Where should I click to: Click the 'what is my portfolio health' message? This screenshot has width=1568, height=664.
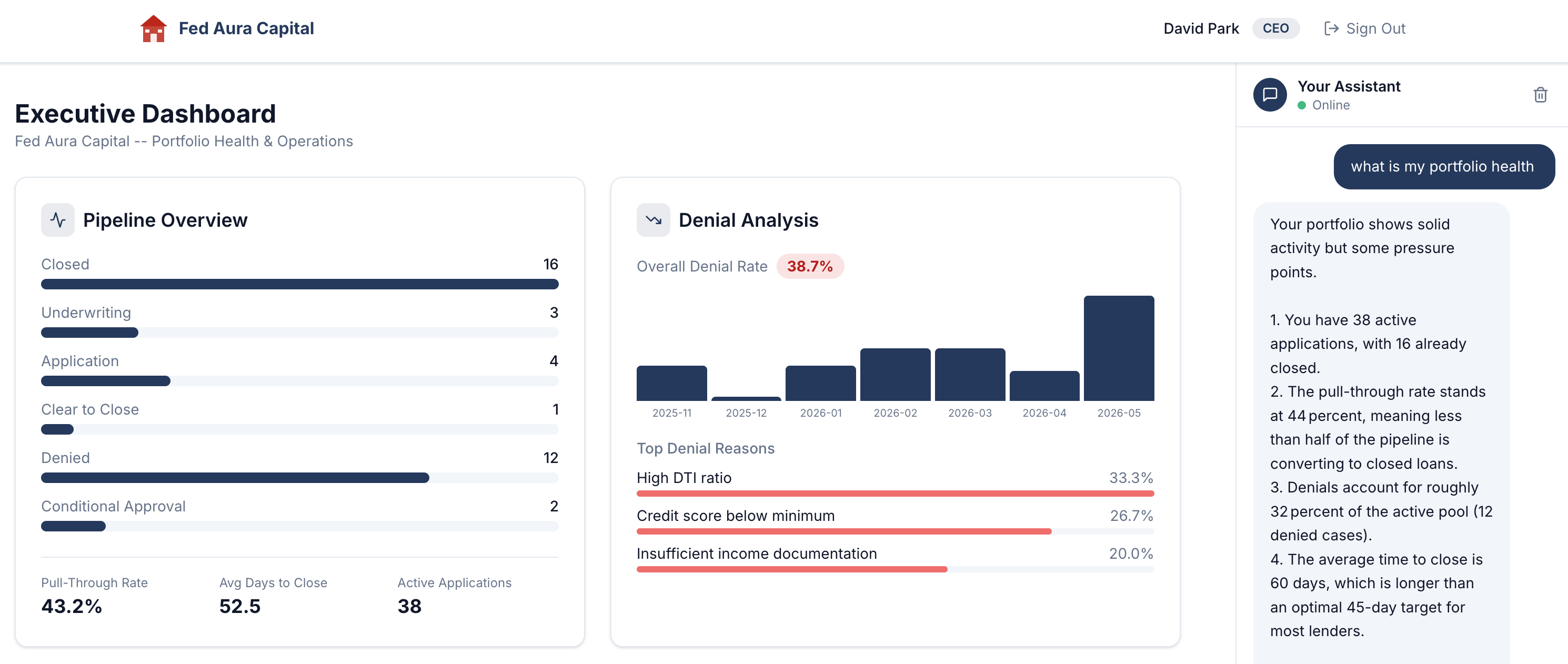(x=1443, y=167)
